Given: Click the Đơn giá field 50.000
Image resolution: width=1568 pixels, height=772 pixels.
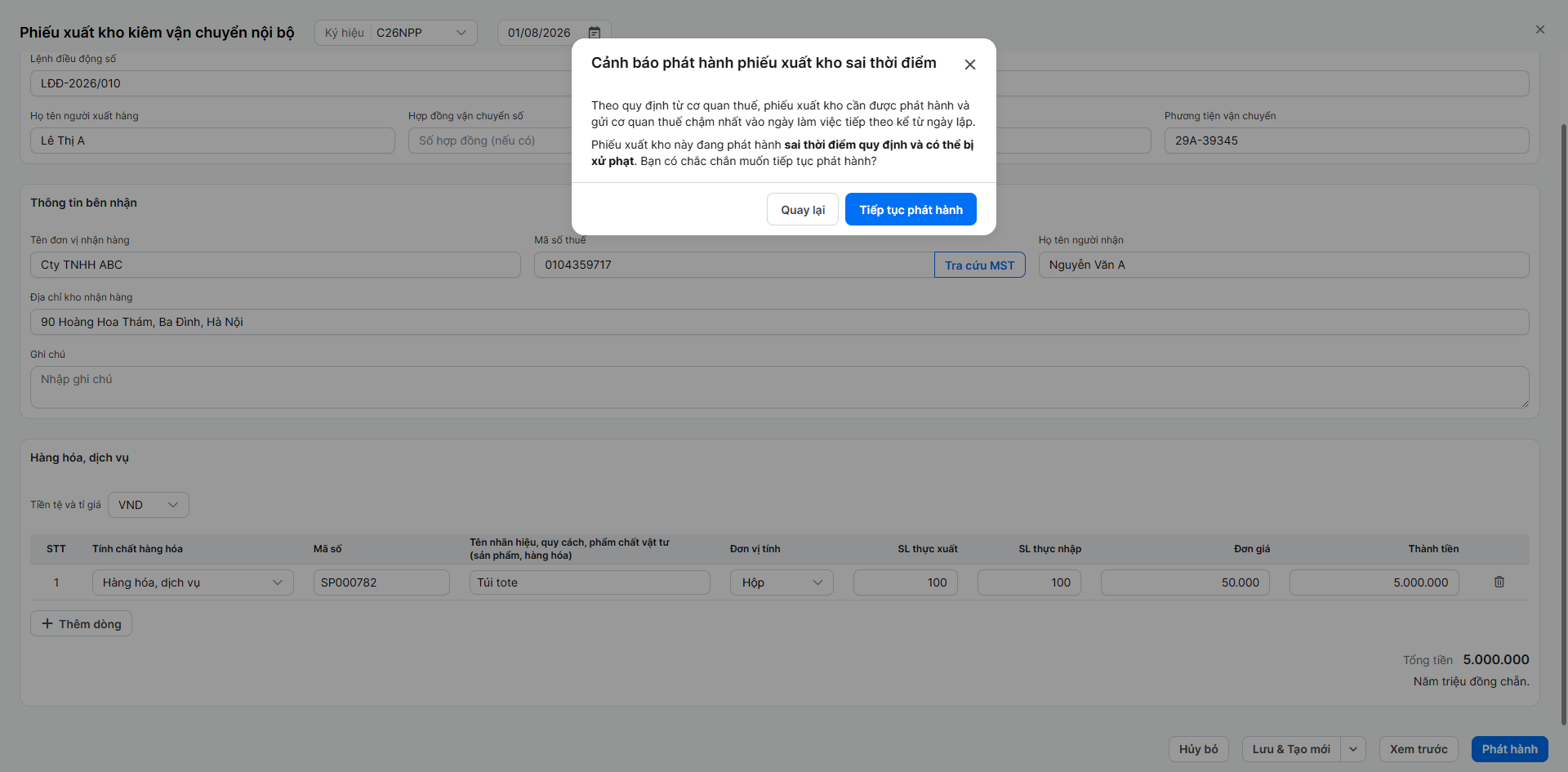Looking at the screenshot, I should pos(1185,582).
